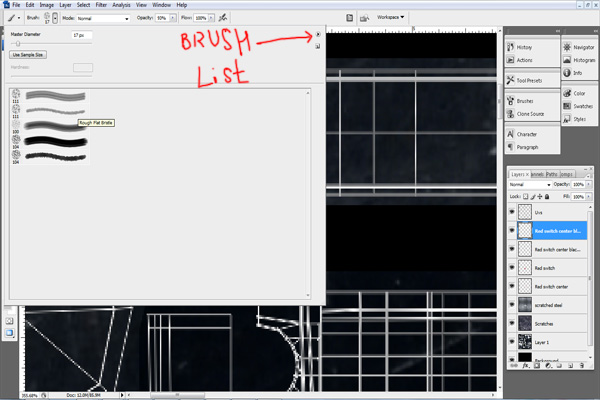Open the layer blend mode dropdown

click(x=530, y=184)
